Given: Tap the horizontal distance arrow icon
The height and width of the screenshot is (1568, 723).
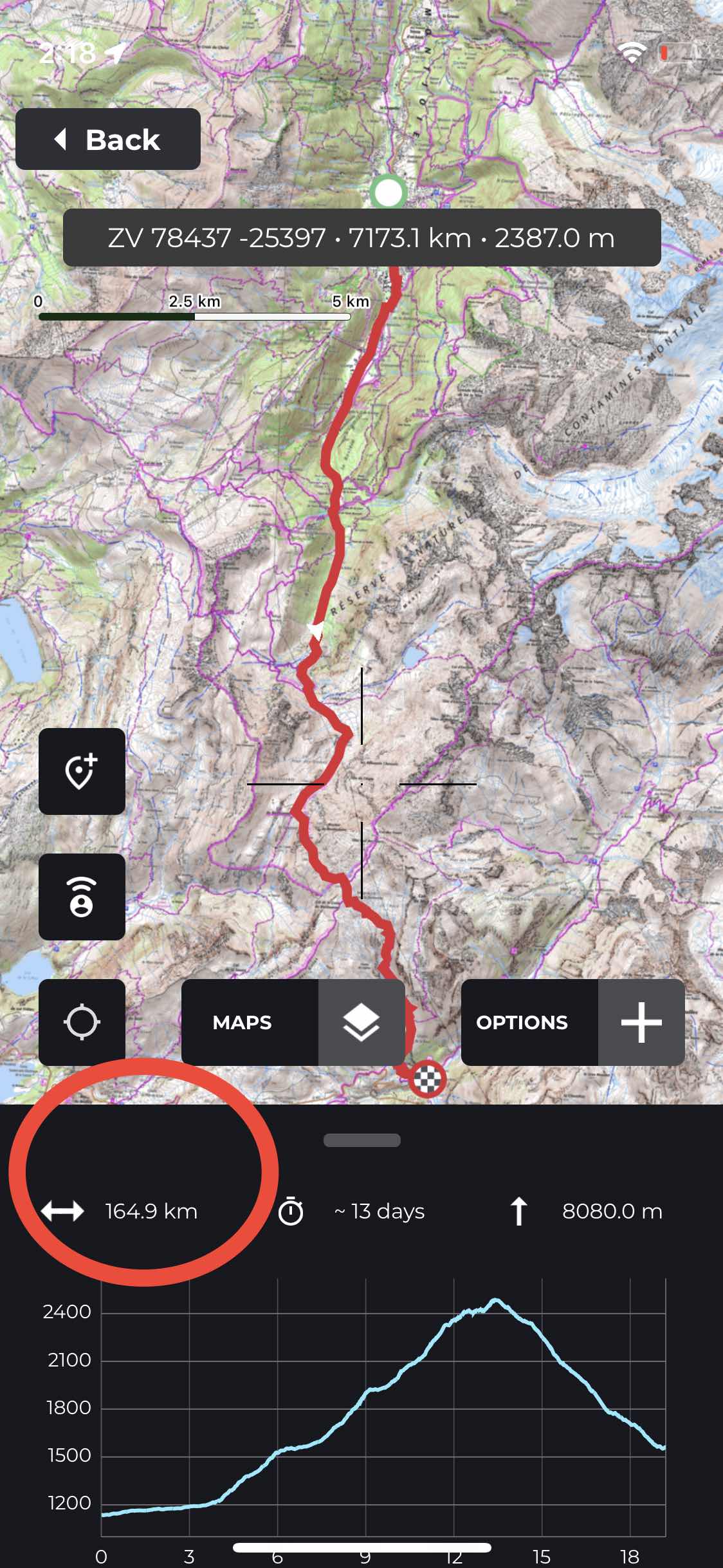Looking at the screenshot, I should coord(62,1211).
